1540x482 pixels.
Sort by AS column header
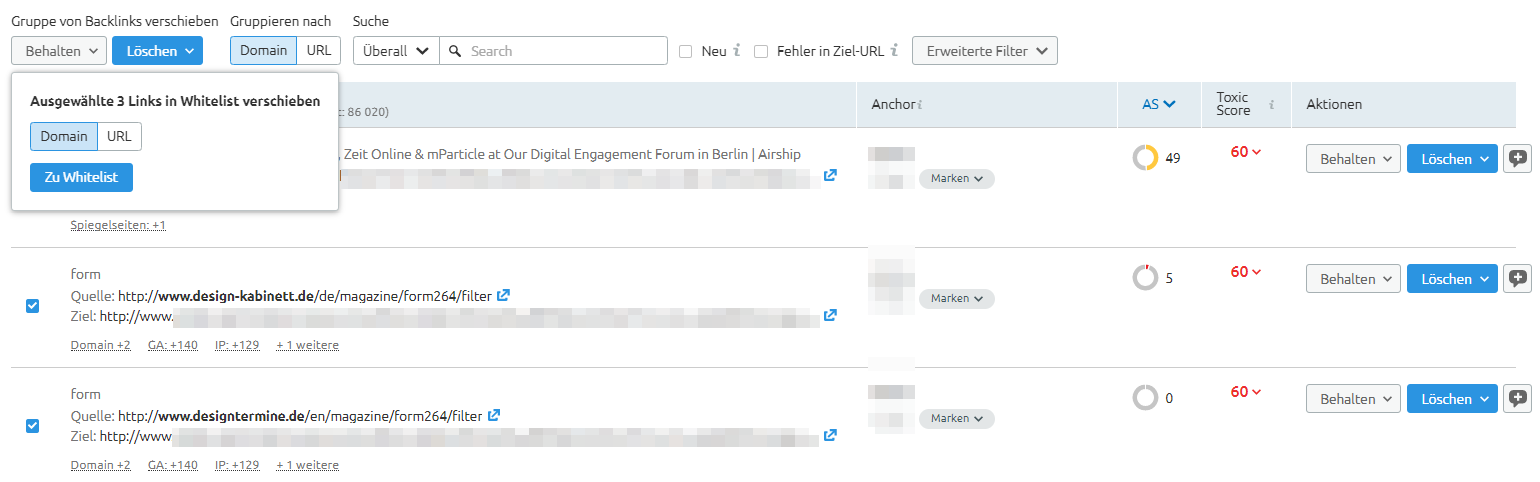[x=1159, y=104]
